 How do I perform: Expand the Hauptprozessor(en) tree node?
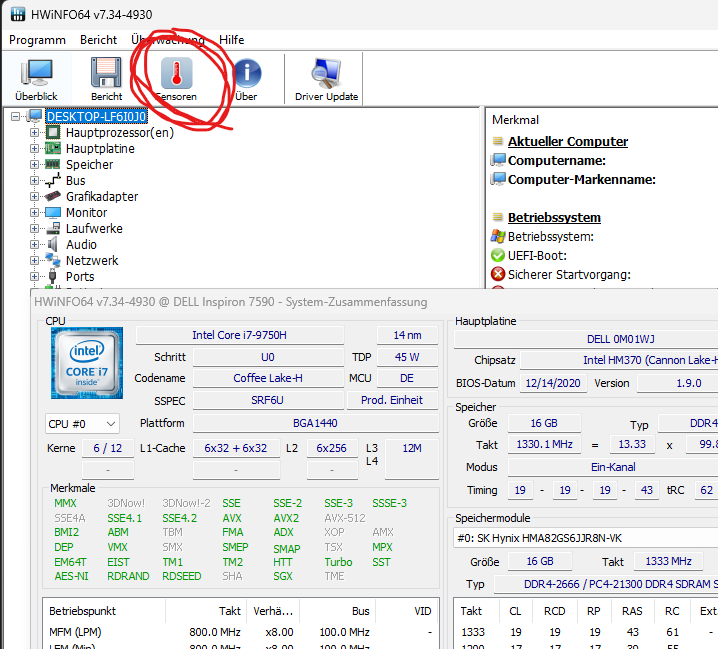(34, 133)
